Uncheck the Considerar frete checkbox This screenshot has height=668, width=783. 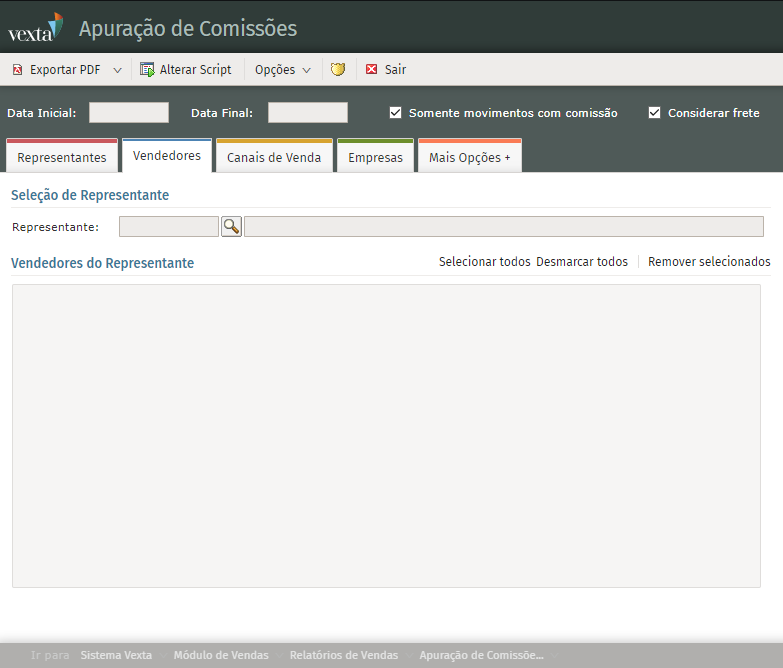655,113
